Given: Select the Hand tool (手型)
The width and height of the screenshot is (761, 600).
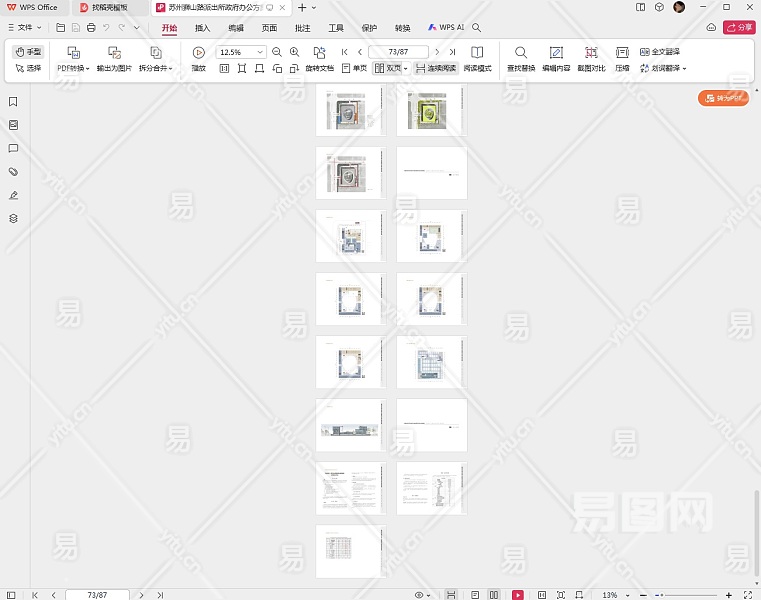Looking at the screenshot, I should coord(29,52).
